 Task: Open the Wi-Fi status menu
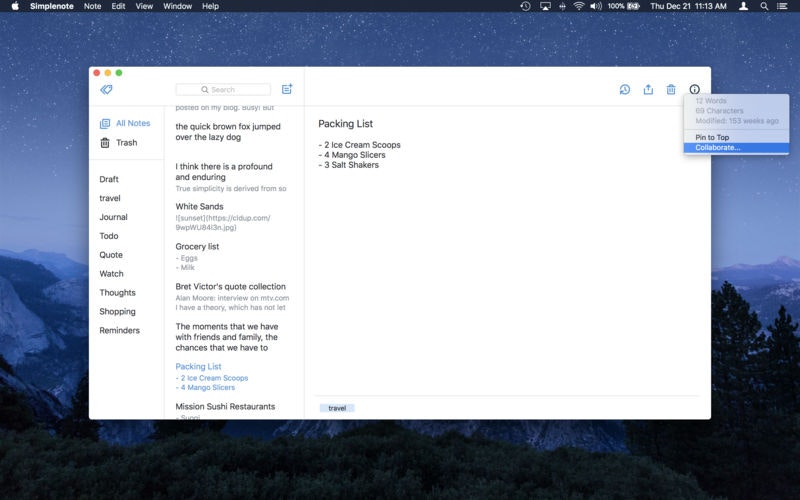(x=579, y=6)
